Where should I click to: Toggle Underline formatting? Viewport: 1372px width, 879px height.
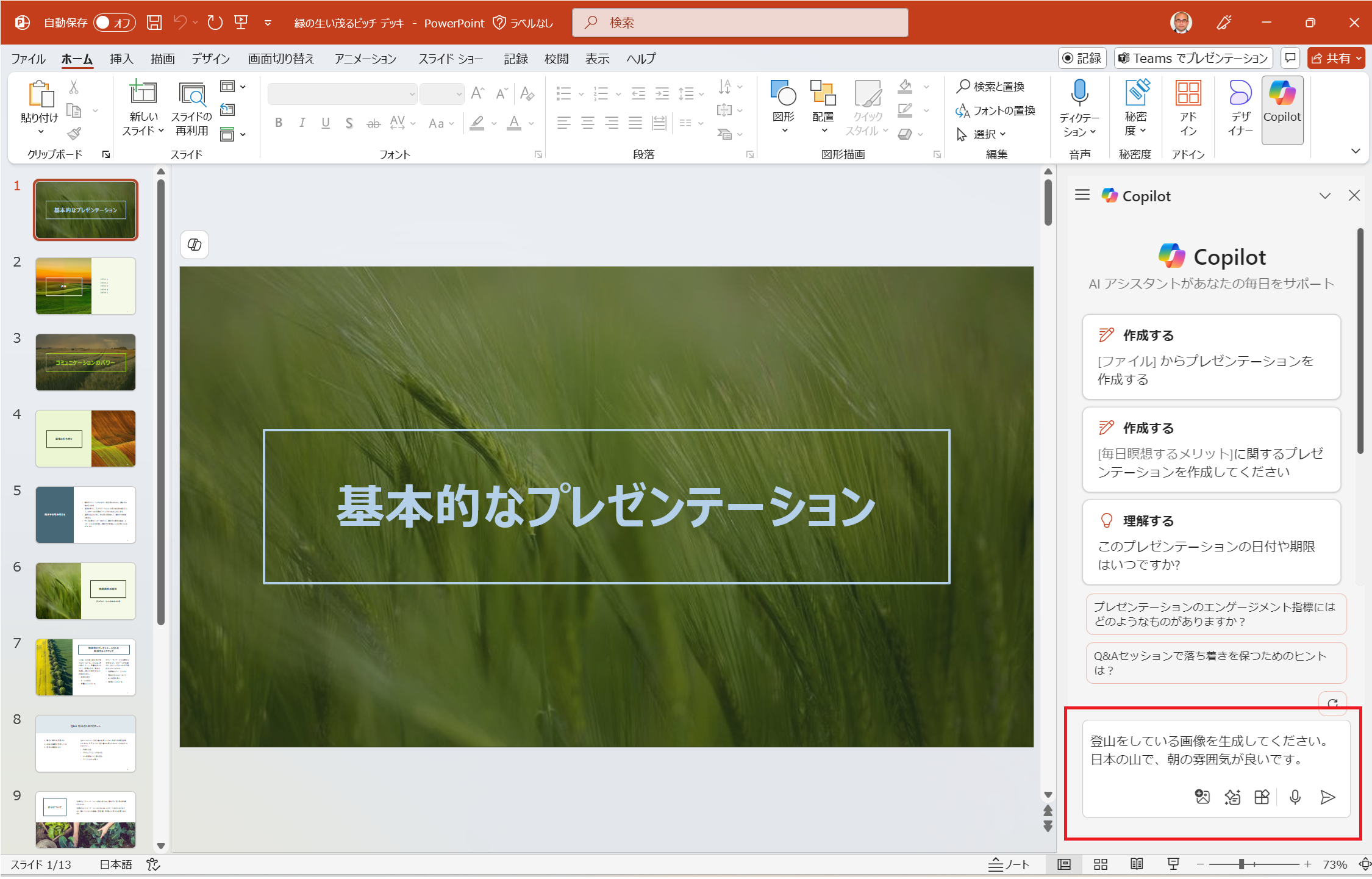326,123
